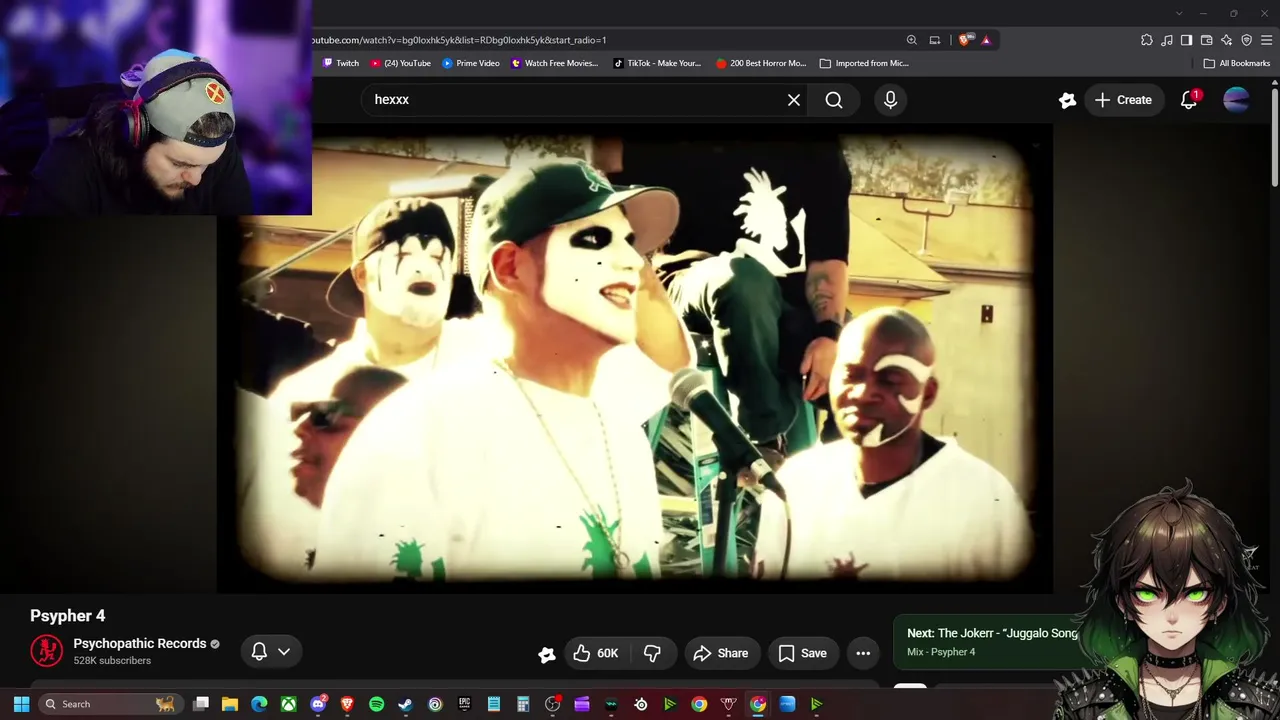Image resolution: width=1280 pixels, height=720 pixels.
Task: Open Brave Leo AI sparkle icon
Action: click(1227, 40)
